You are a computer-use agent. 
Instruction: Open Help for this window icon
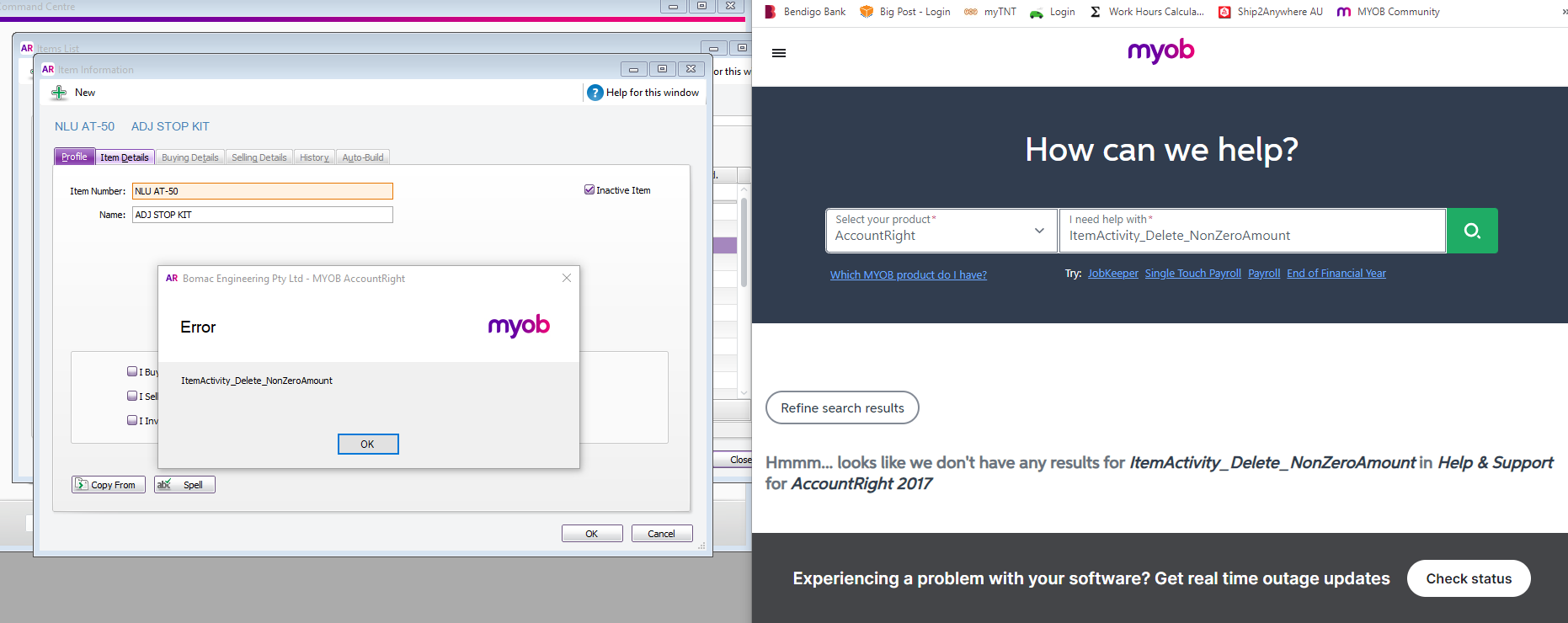pos(595,93)
